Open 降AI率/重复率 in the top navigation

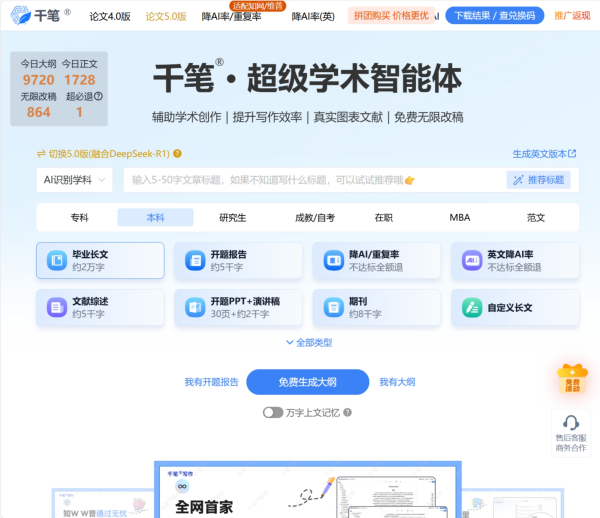point(231,16)
